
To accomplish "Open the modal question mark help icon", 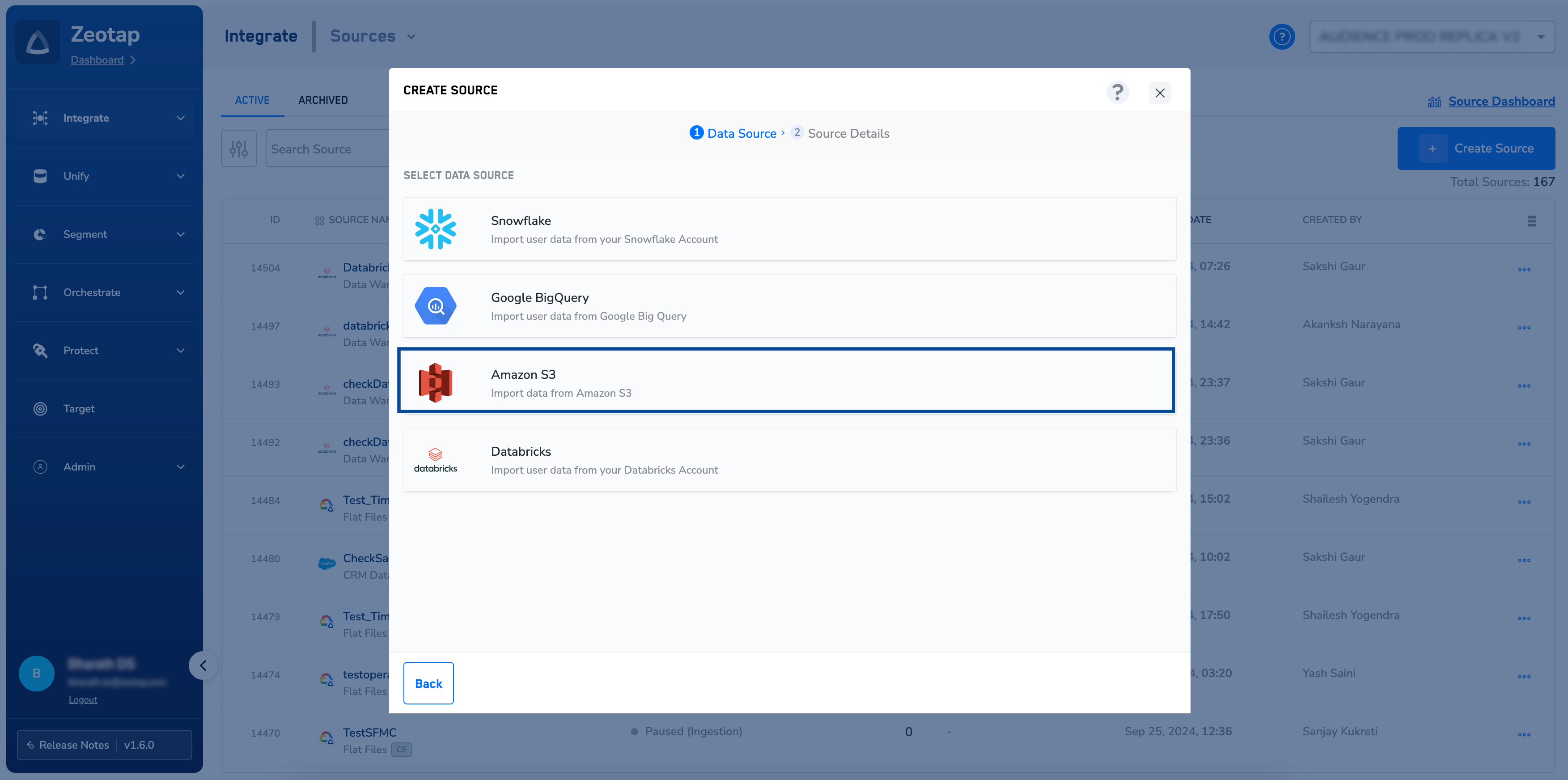I will click(1118, 93).
